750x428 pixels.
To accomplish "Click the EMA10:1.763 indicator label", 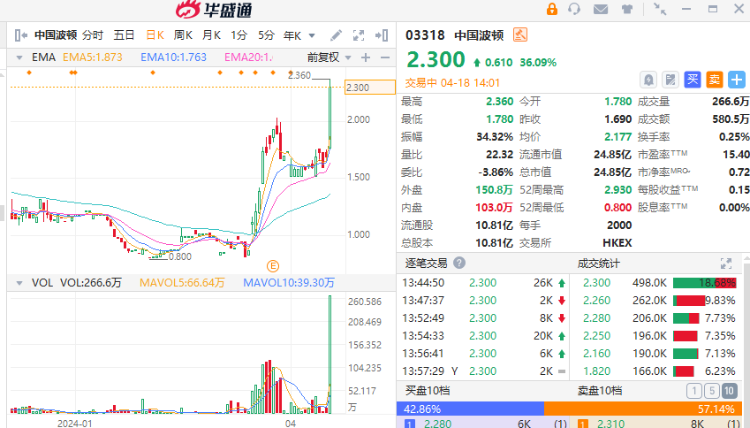I will (173, 57).
